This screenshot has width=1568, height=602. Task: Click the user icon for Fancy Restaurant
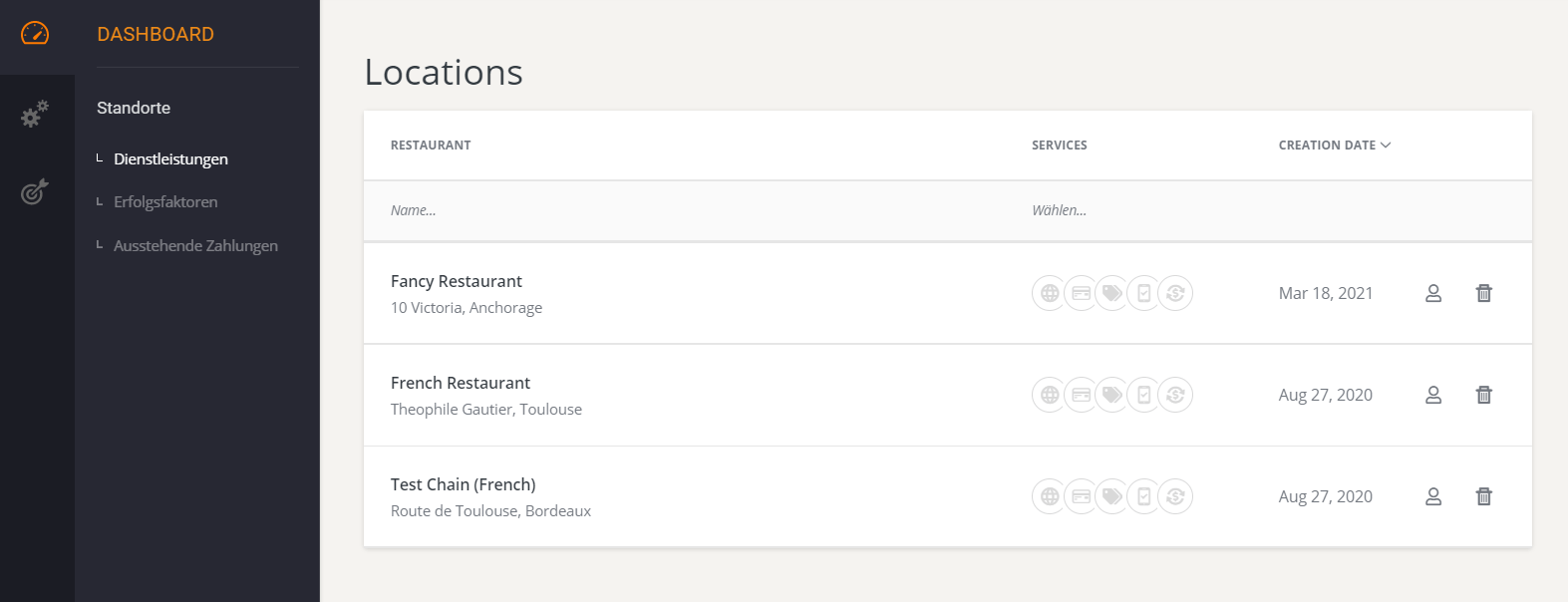(1433, 293)
